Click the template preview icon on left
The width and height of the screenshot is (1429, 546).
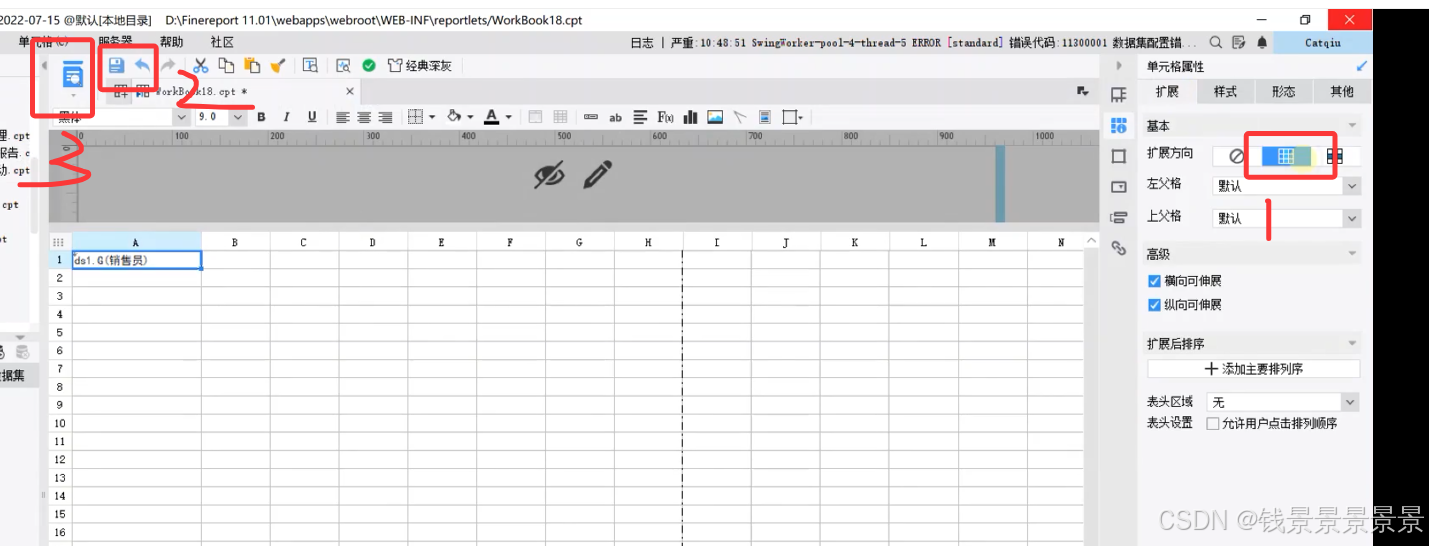[73, 74]
